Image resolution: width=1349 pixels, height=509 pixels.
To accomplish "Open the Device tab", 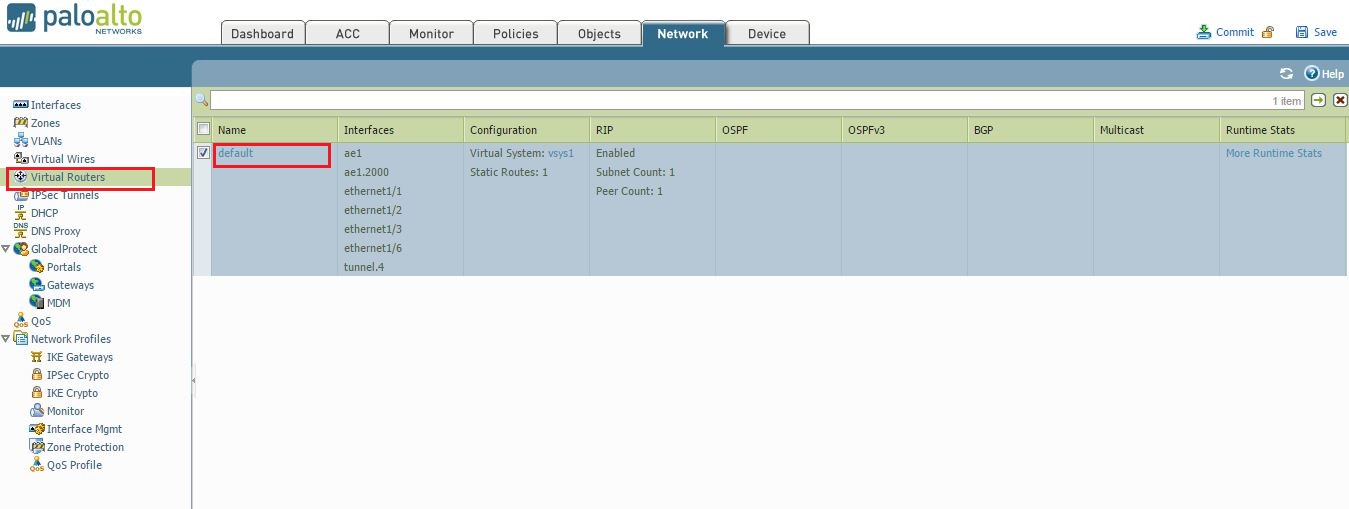I will pyautogui.click(x=767, y=33).
